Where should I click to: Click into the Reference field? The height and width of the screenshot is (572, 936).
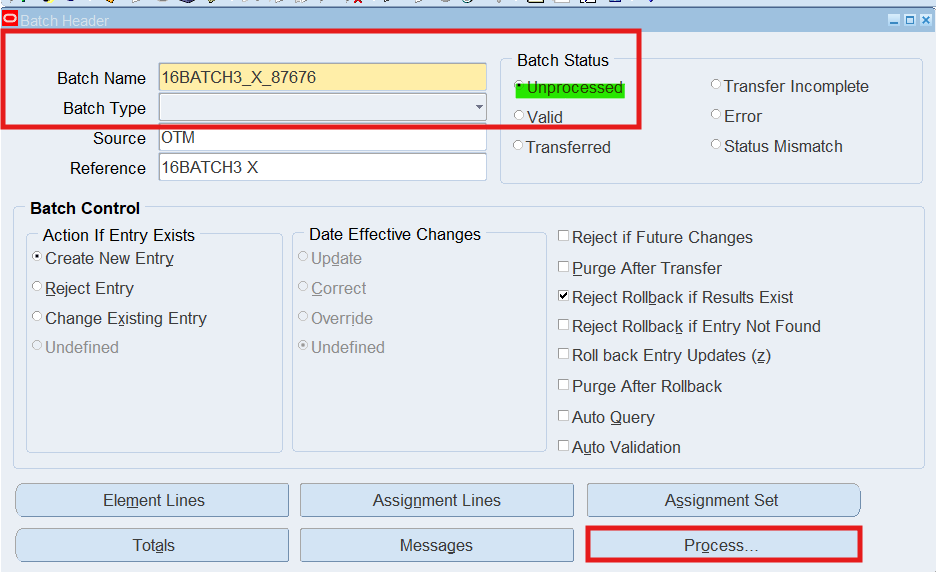[x=322, y=168]
